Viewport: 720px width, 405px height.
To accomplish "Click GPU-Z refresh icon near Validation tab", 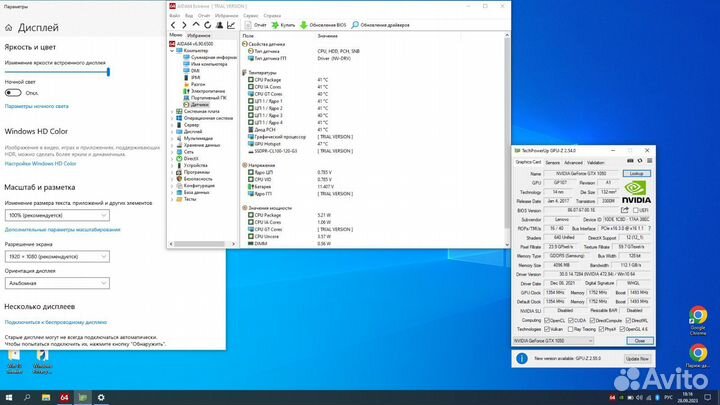I will [x=640, y=161].
